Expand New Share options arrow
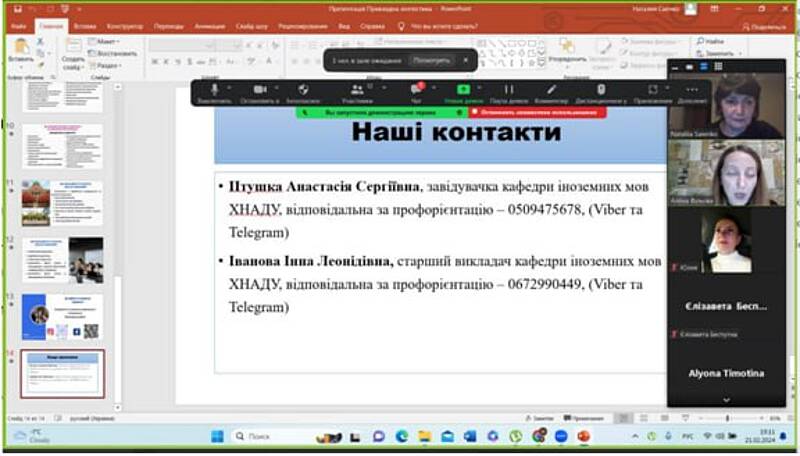The image size is (800, 456). point(480,87)
